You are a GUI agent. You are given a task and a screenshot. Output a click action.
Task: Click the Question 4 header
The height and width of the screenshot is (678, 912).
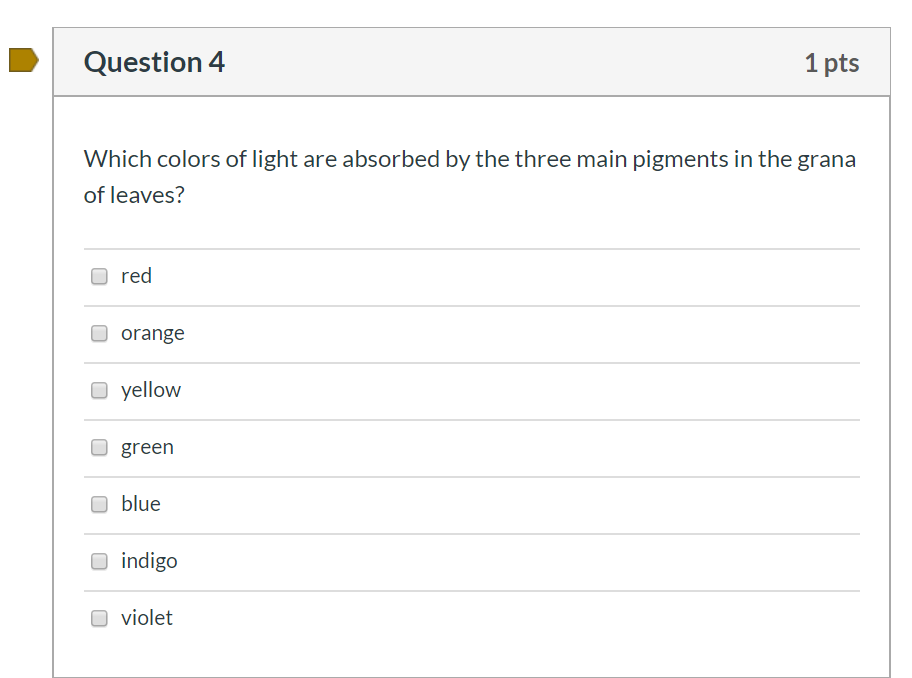point(155,62)
